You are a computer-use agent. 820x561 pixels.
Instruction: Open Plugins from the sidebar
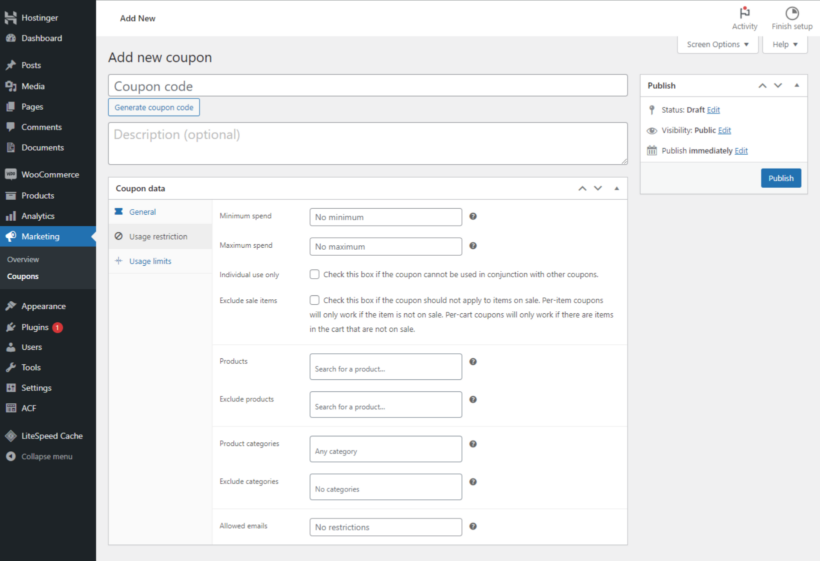pyautogui.click(x=35, y=327)
